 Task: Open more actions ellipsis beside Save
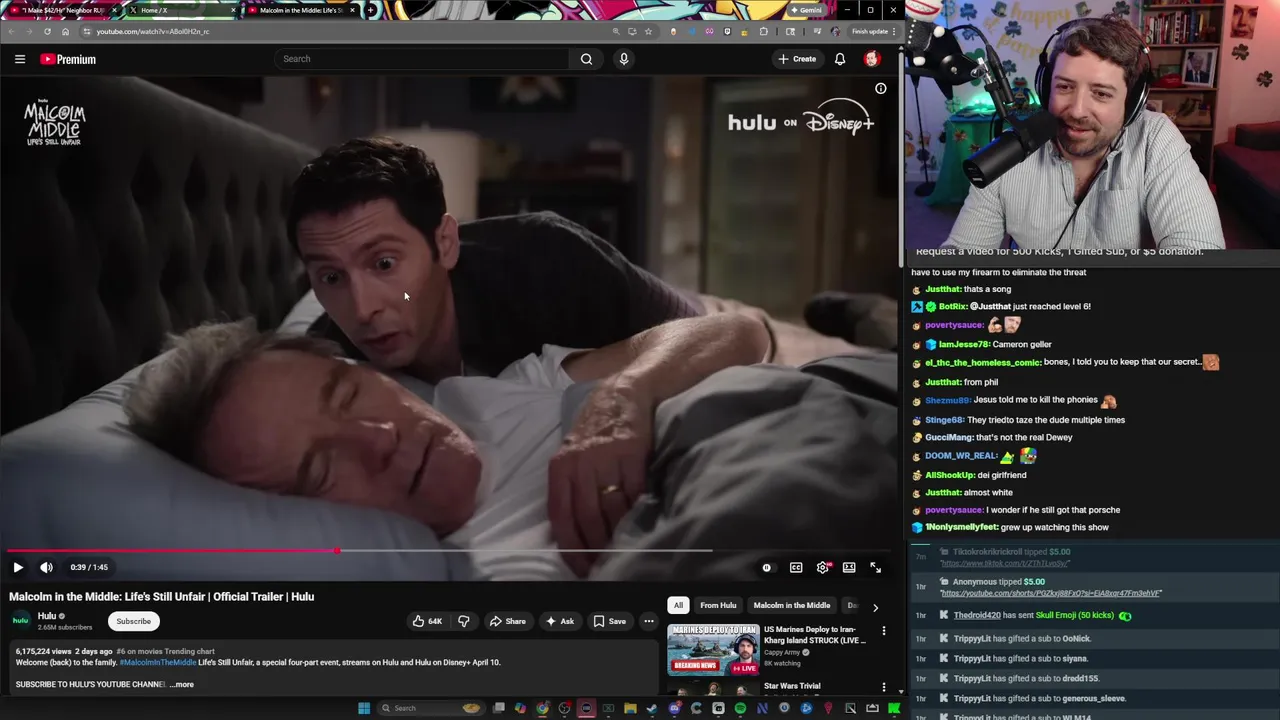pos(649,621)
